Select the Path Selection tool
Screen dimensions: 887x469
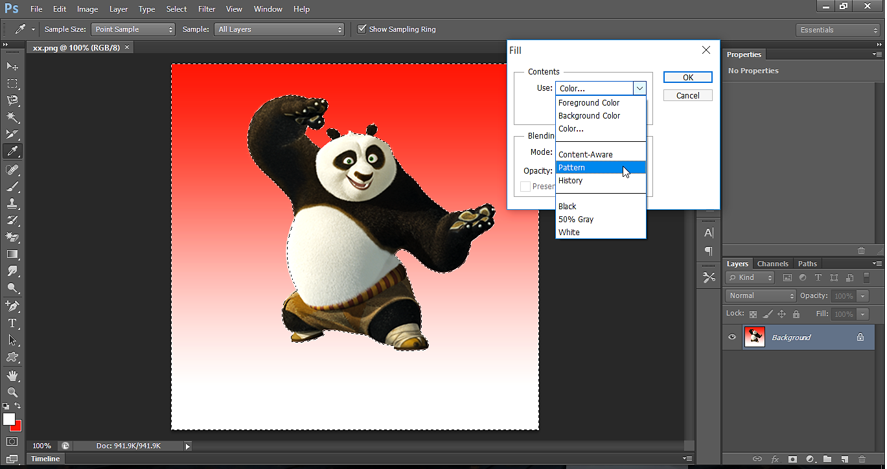click(x=12, y=341)
